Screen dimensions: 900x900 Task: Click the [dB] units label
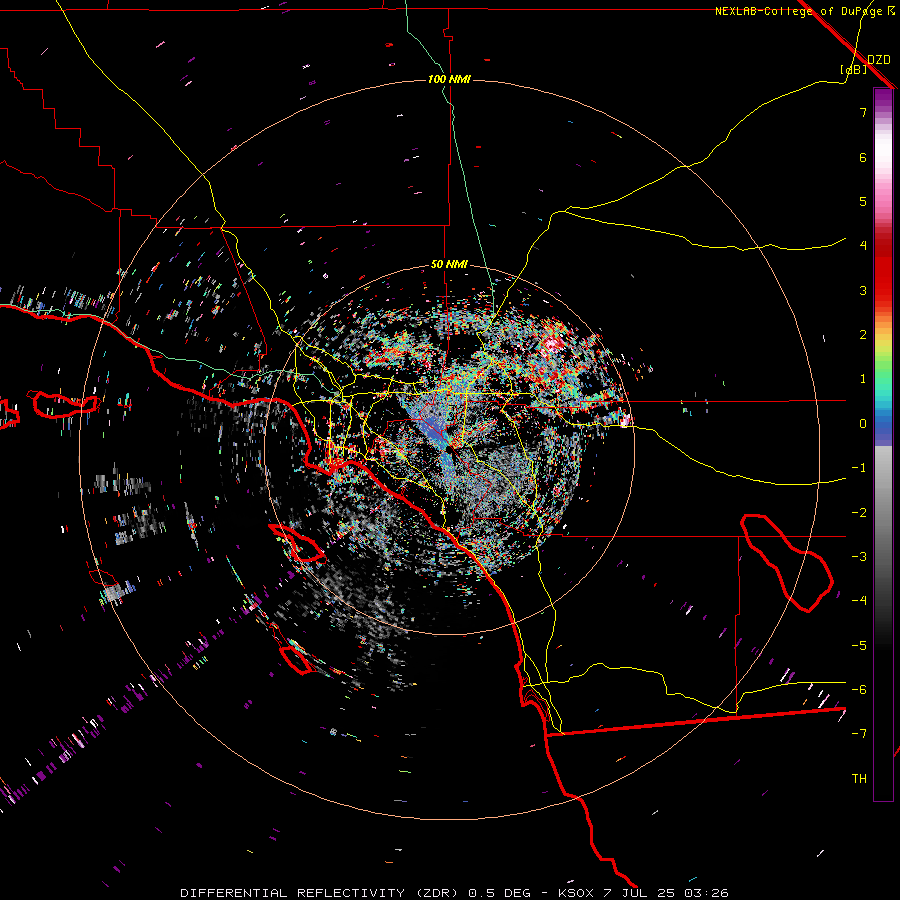point(854,69)
